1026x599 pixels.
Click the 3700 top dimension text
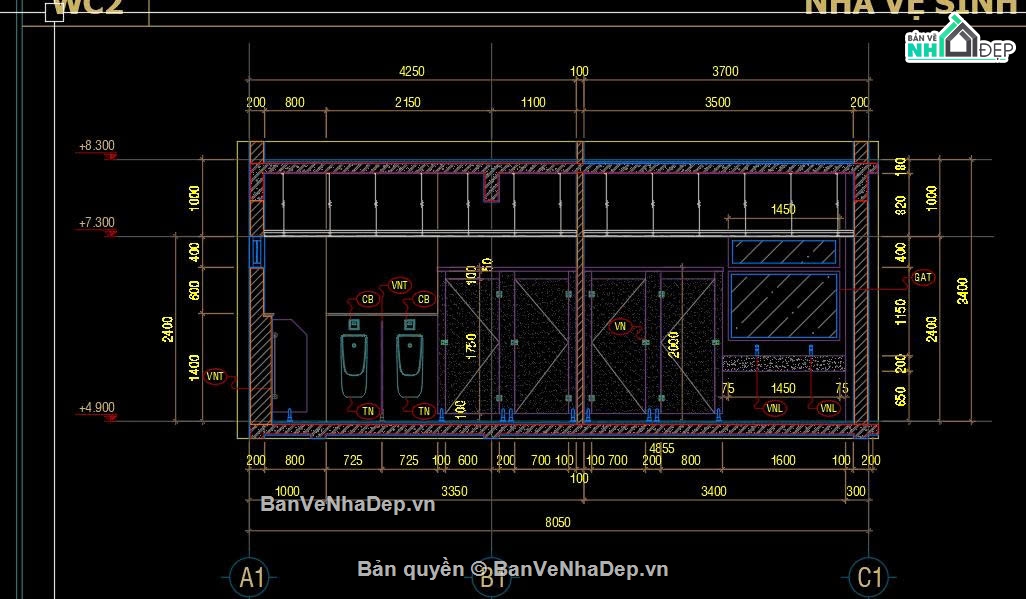pos(725,71)
